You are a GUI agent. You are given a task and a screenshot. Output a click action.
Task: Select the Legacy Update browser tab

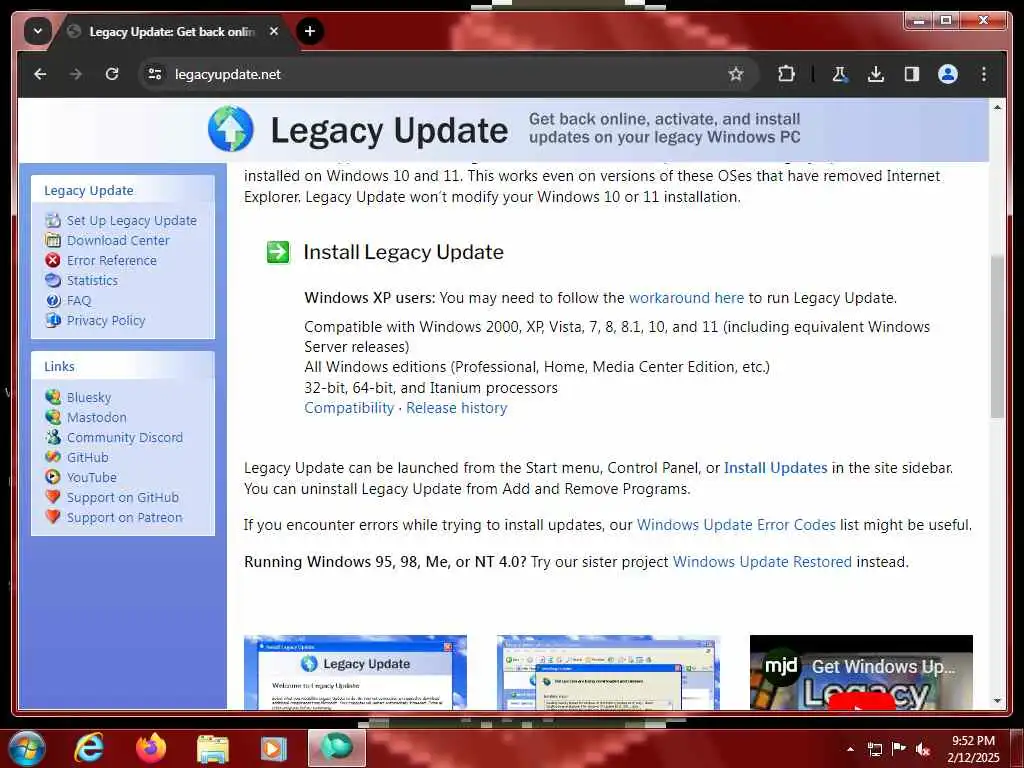174,31
